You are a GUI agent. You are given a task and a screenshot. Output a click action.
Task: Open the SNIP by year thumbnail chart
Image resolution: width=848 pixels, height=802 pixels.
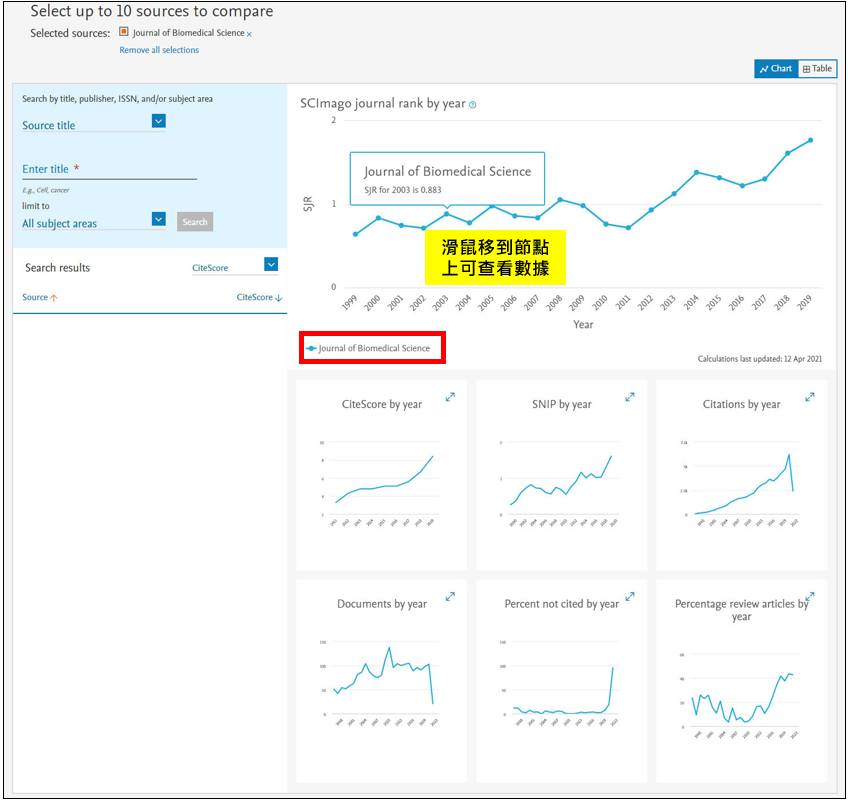(561, 475)
